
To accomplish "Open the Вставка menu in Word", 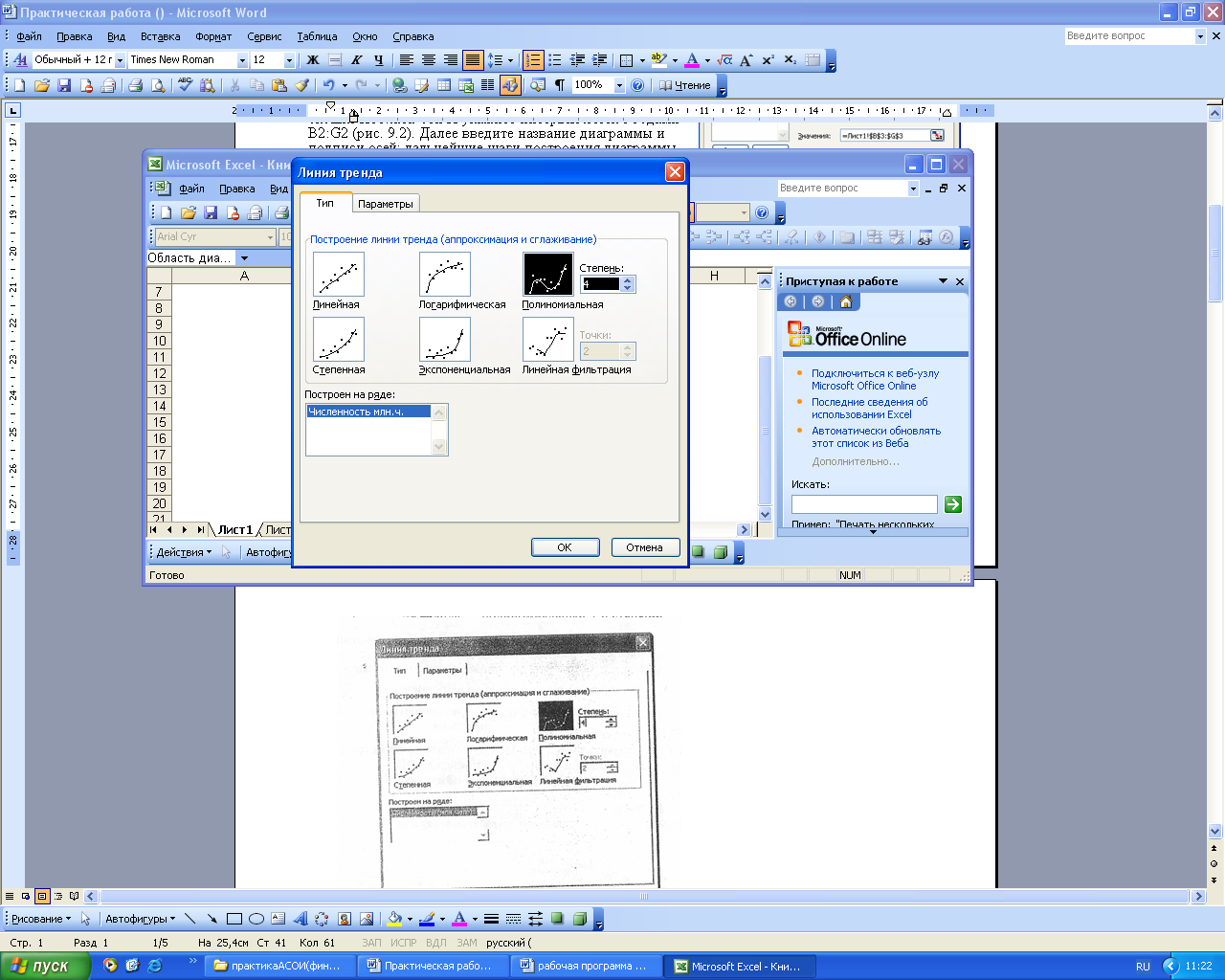I will click(x=160, y=36).
